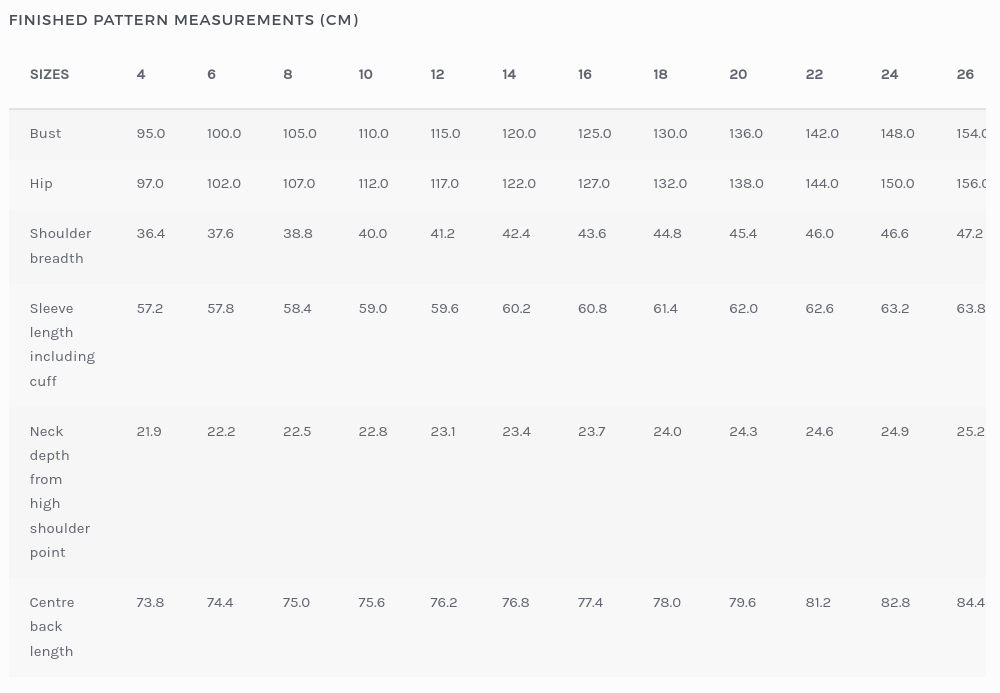
Task: Click Centre back length 81.2 for size 22
Action: 818,602
